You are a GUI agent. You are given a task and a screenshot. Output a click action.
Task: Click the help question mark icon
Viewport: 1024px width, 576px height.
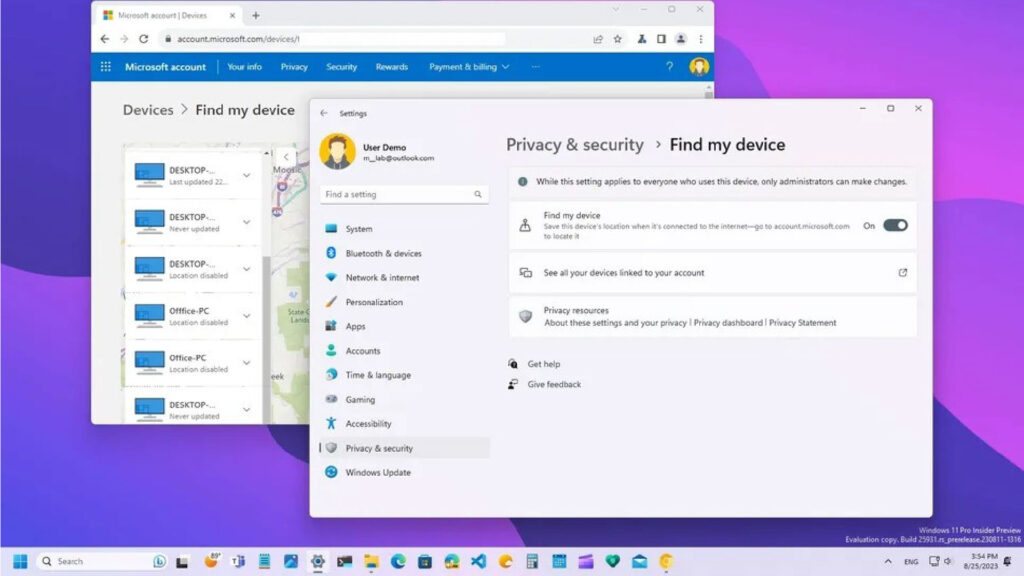click(670, 67)
